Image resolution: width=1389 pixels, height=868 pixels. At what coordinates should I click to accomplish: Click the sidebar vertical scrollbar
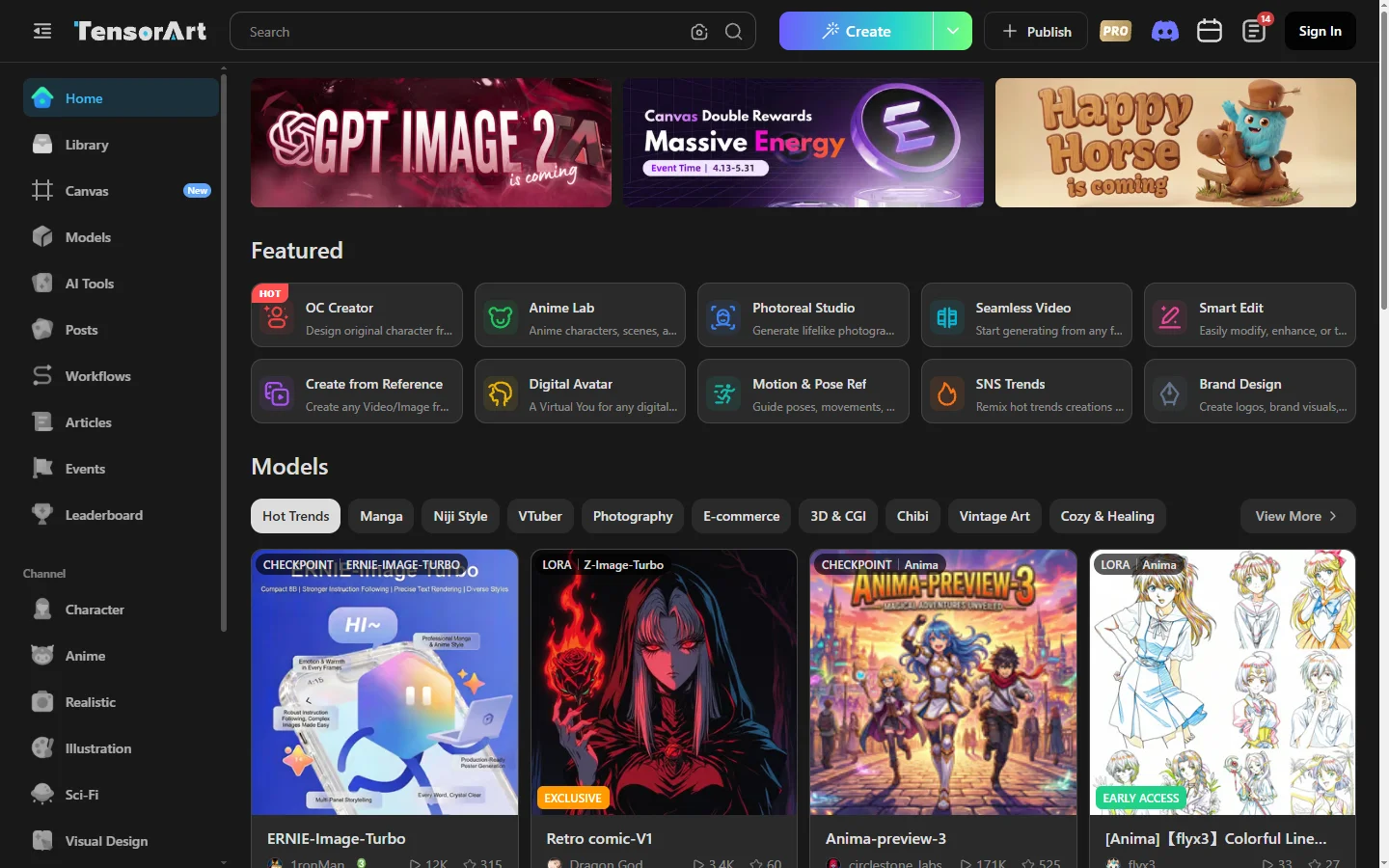224,352
